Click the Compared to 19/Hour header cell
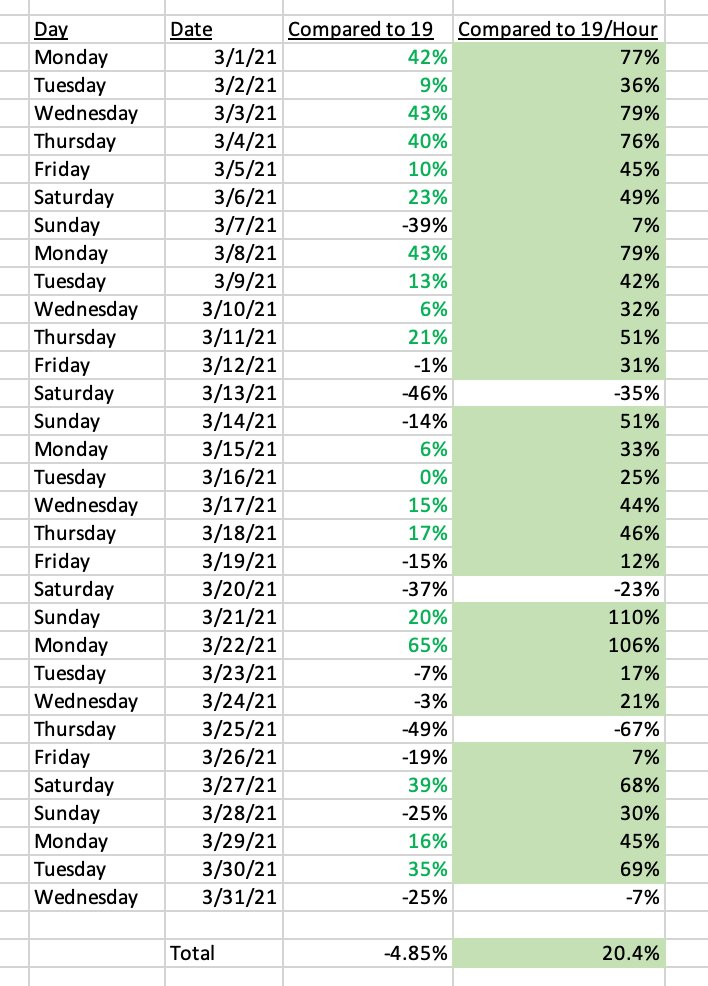The width and height of the screenshot is (708, 986). pyautogui.click(x=558, y=29)
